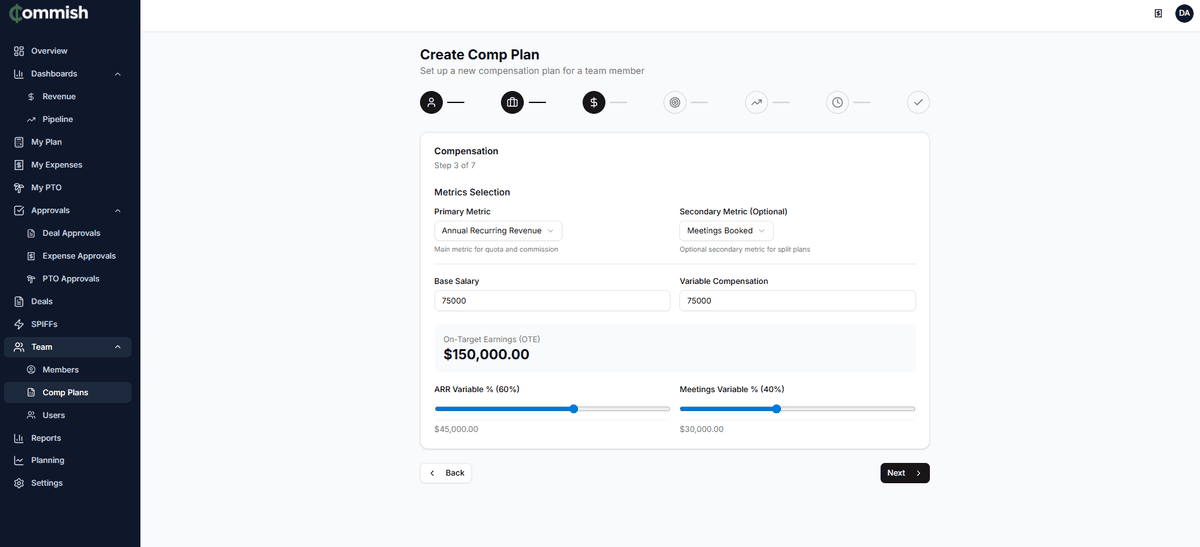The width and height of the screenshot is (1200, 547).
Task: Click the Members person icon
Action: click(31, 370)
